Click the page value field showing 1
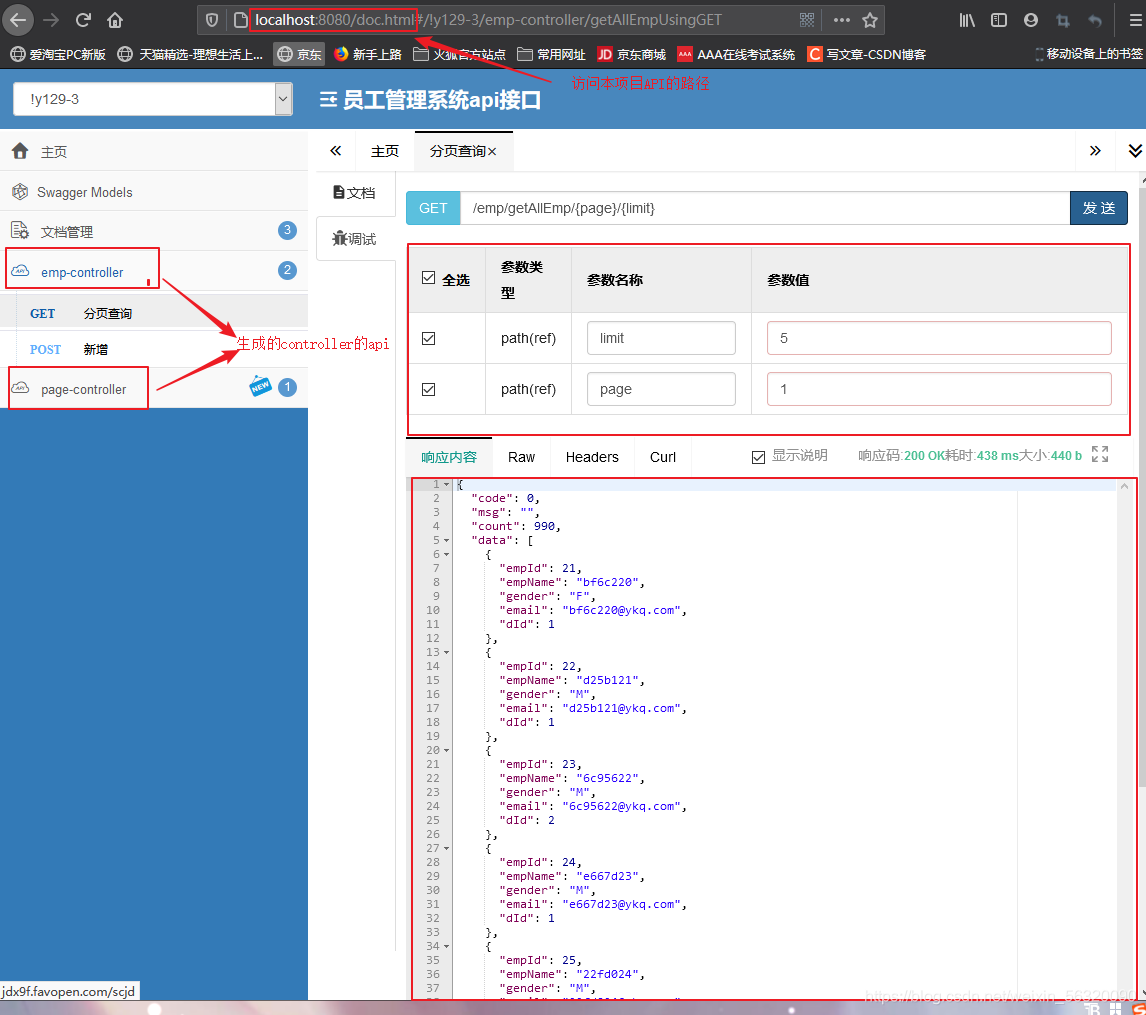Viewport: 1146px width, 1015px height. tap(939, 389)
